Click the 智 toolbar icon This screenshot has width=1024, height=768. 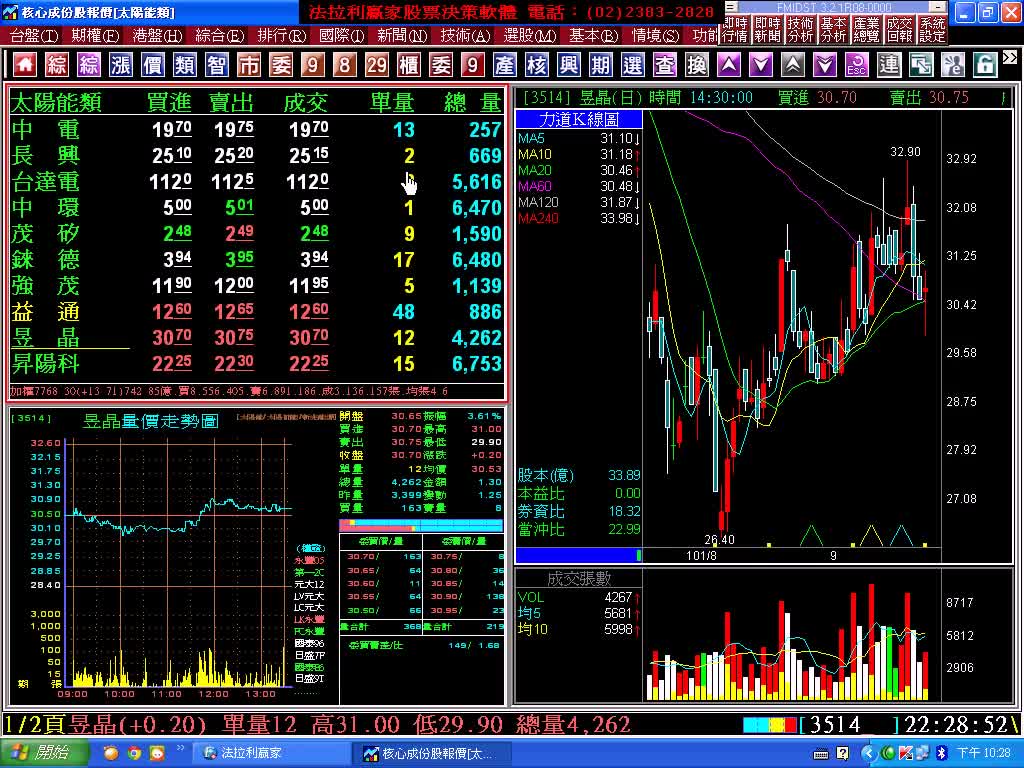217,65
